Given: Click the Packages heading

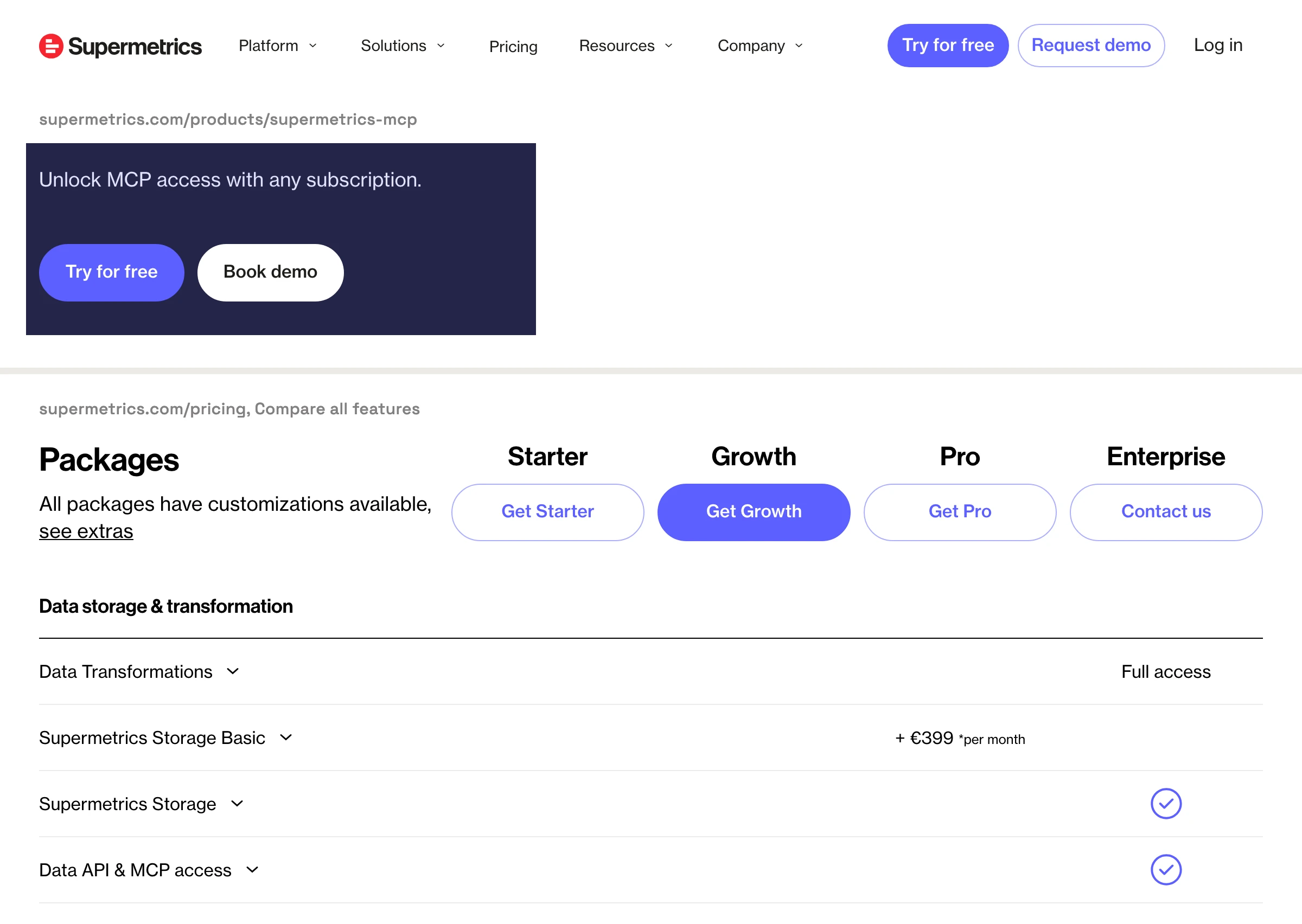Looking at the screenshot, I should pos(108,460).
